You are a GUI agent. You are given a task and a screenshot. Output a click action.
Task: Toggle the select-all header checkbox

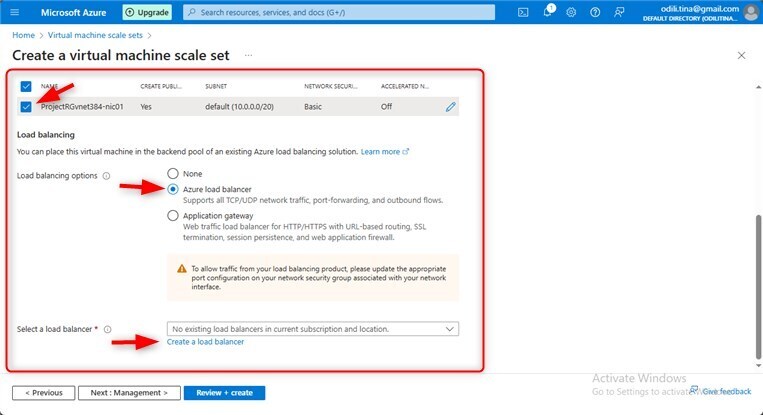click(26, 87)
